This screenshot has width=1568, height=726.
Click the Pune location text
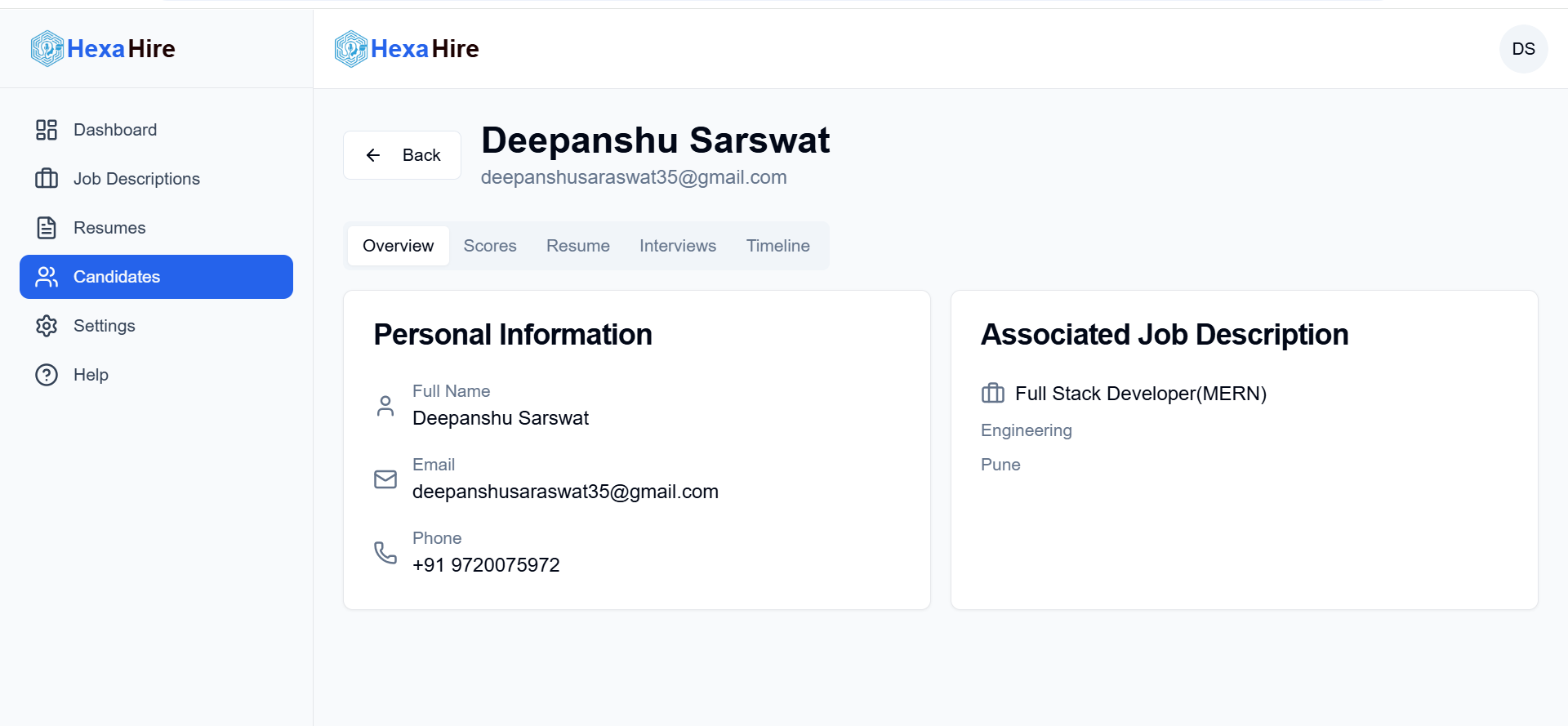(1000, 465)
